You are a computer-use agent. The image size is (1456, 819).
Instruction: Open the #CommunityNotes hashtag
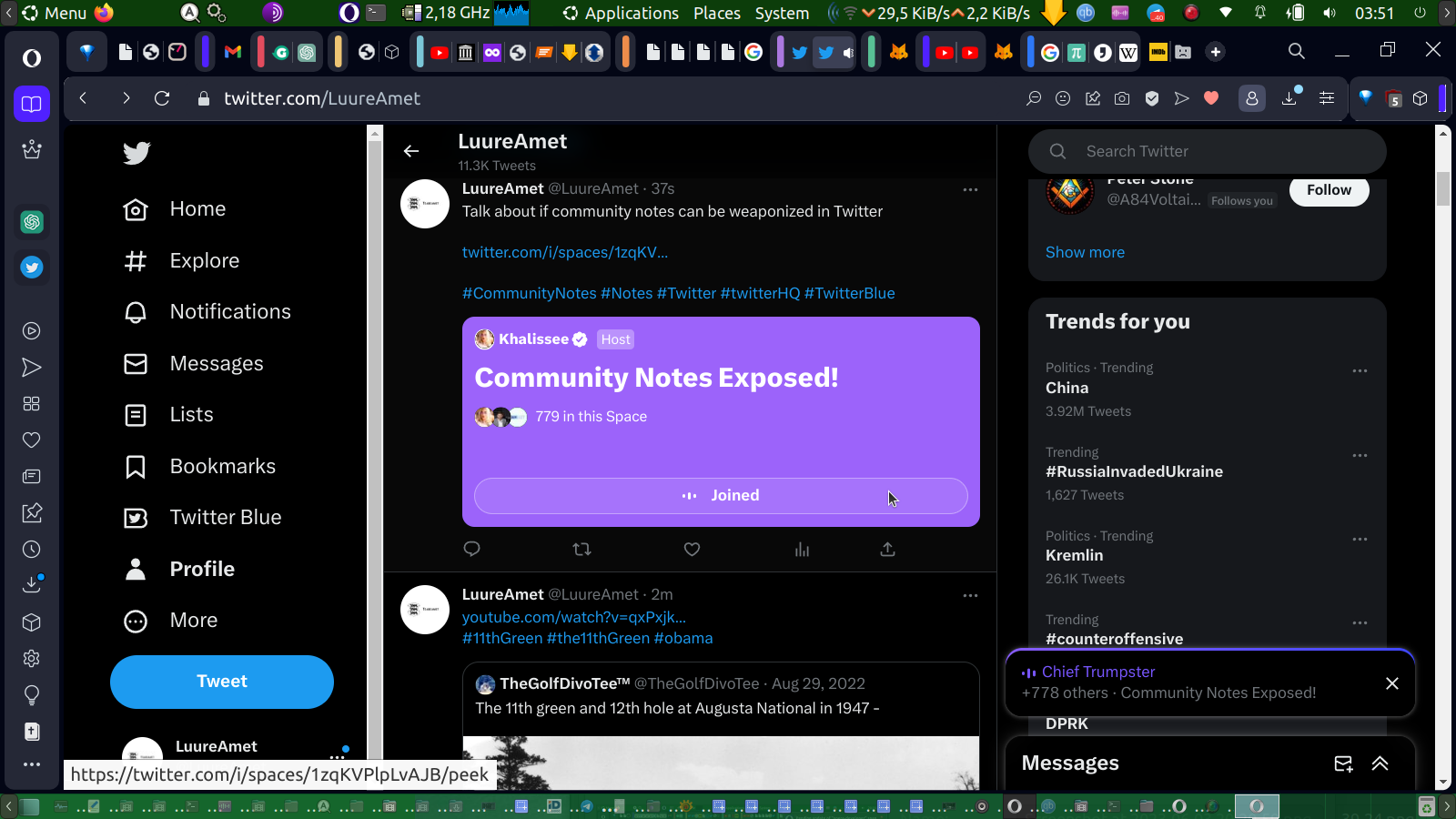click(x=530, y=293)
